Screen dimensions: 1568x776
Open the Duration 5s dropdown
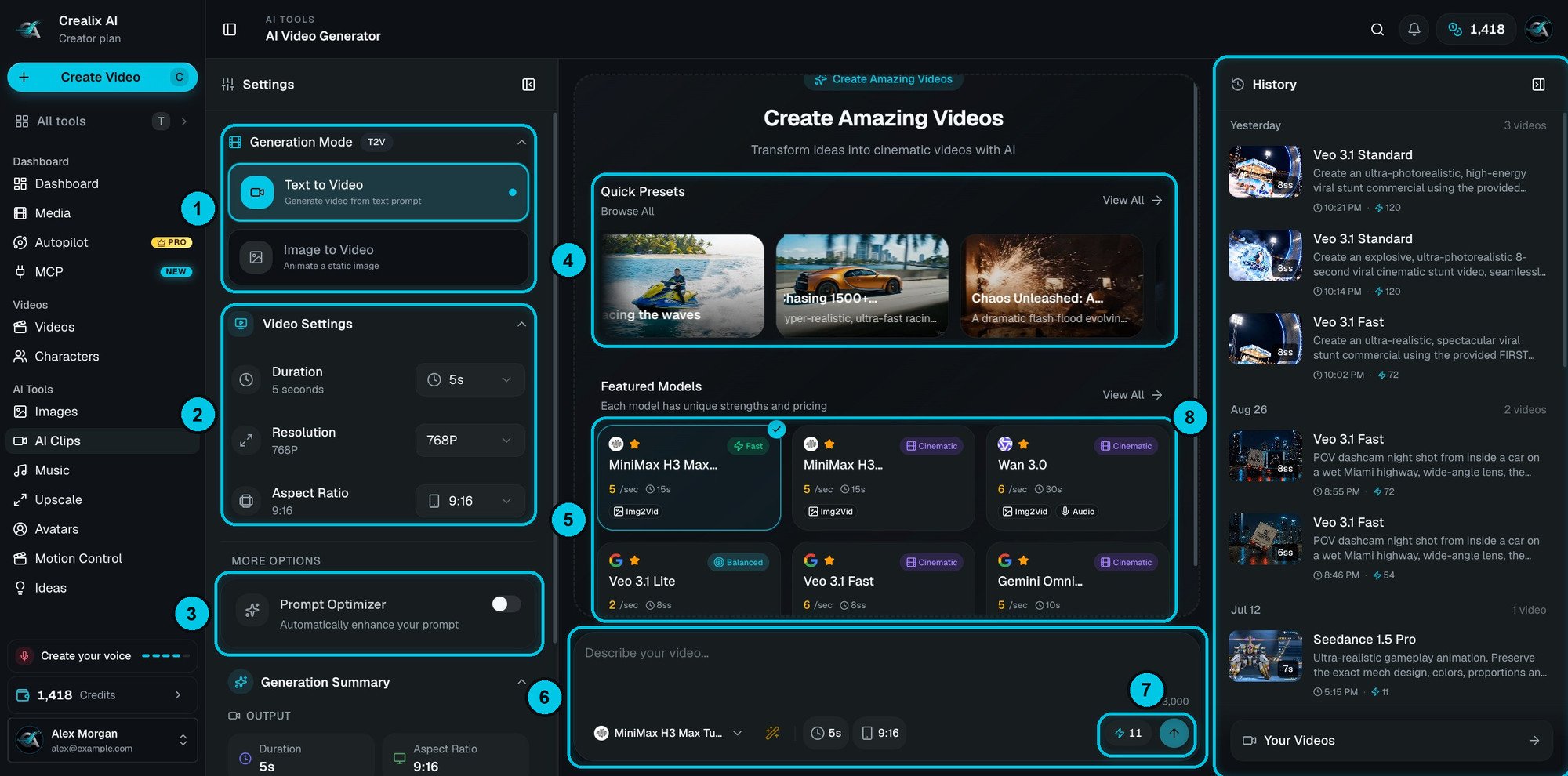click(x=470, y=379)
